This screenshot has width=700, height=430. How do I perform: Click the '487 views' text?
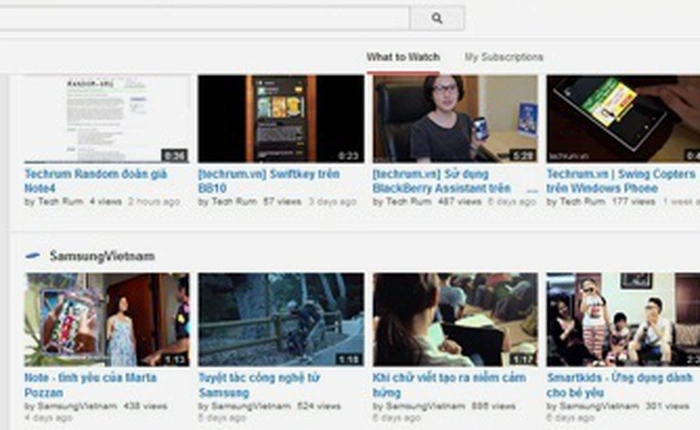pyautogui.click(x=459, y=202)
